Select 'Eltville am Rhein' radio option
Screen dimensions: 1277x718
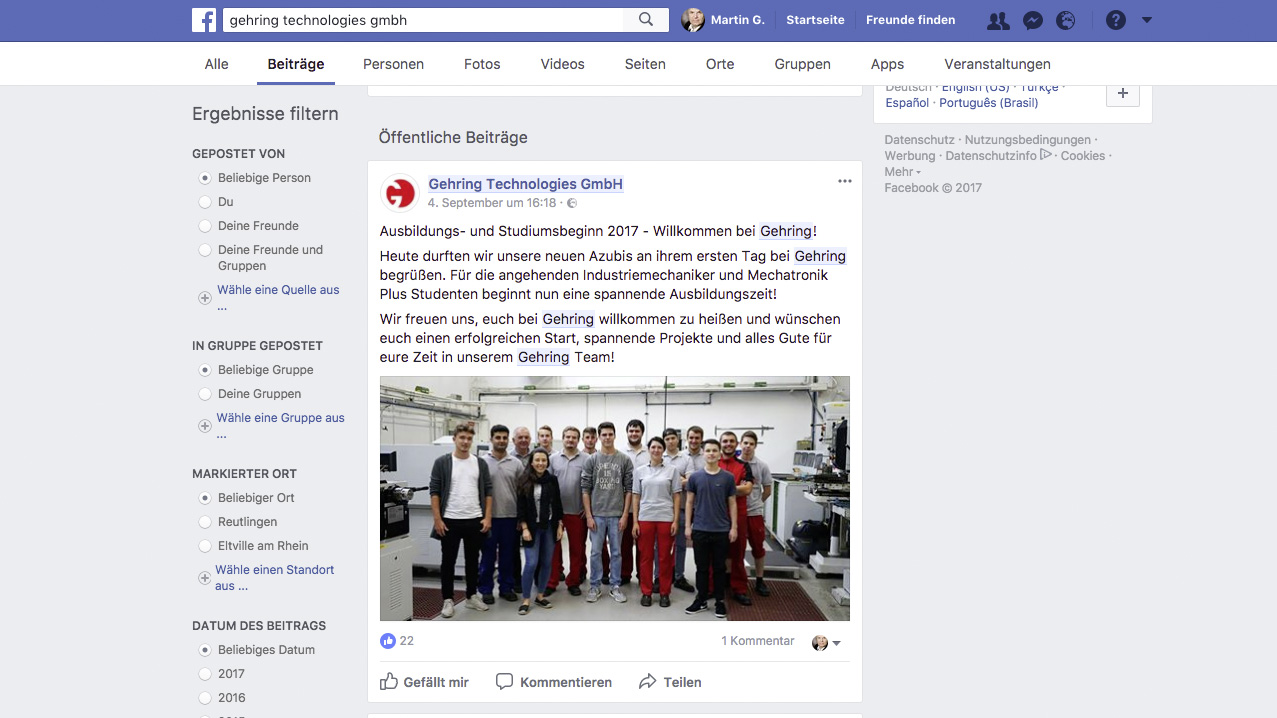pos(205,546)
